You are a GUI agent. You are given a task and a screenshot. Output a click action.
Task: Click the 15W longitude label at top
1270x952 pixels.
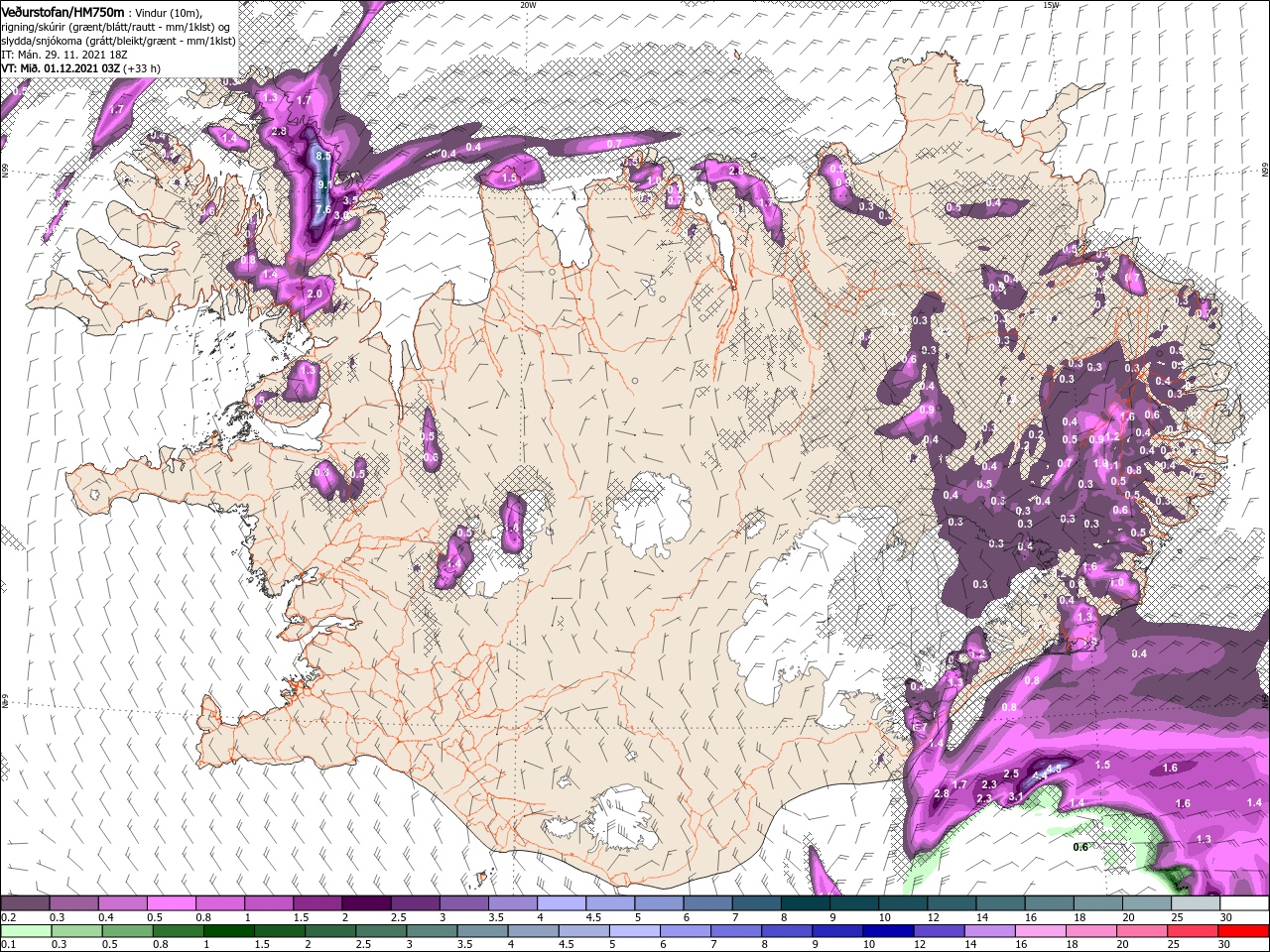point(1051,5)
